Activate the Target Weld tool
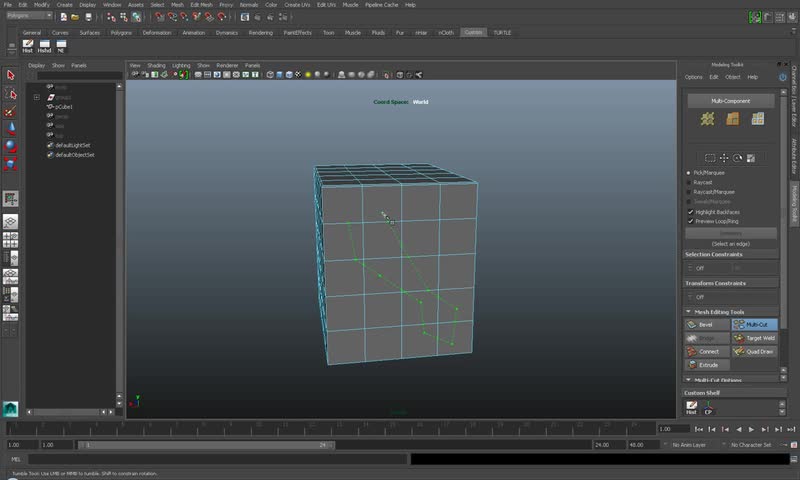Image resolution: width=800 pixels, height=480 pixels. click(755, 338)
